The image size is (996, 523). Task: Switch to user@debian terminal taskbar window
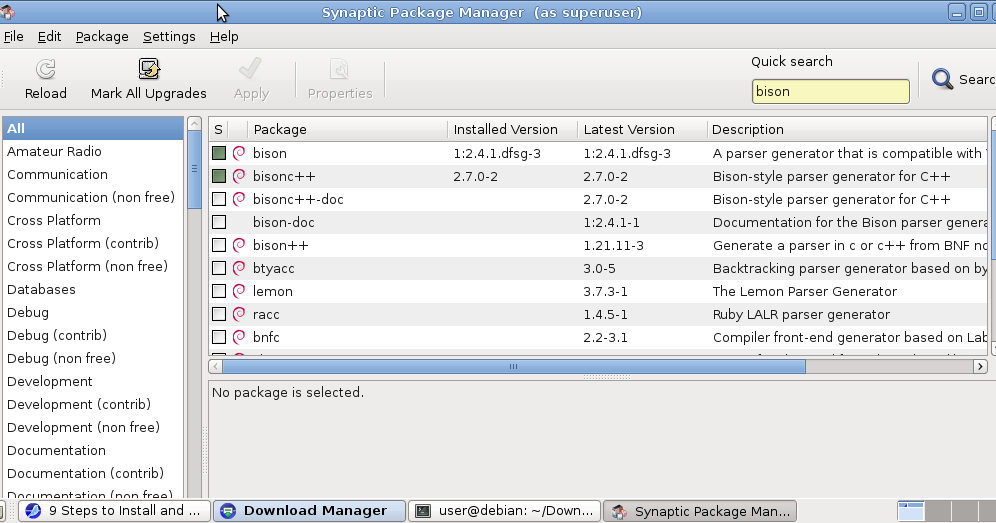504,511
